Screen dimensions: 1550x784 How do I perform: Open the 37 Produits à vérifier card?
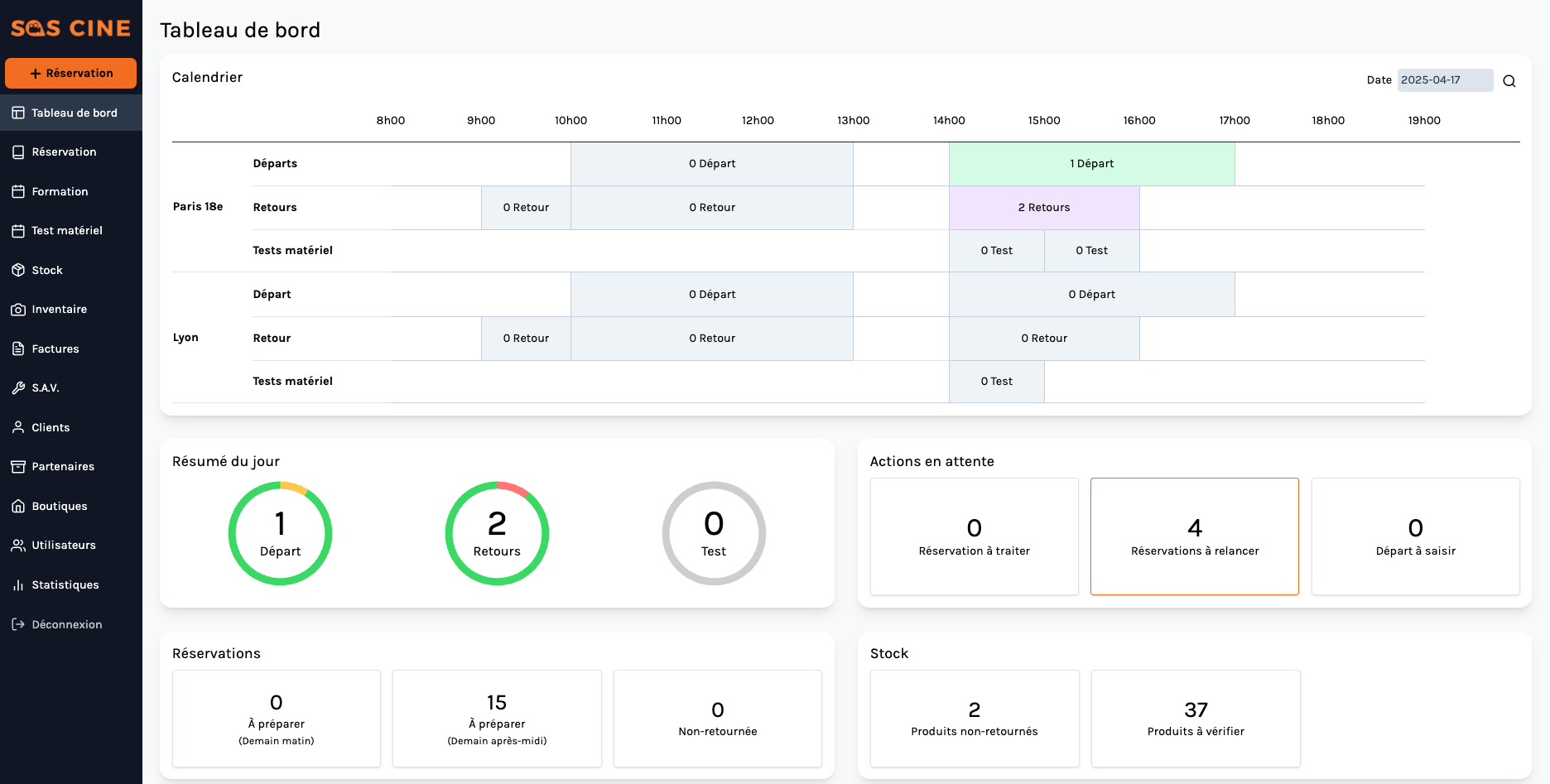point(1196,719)
